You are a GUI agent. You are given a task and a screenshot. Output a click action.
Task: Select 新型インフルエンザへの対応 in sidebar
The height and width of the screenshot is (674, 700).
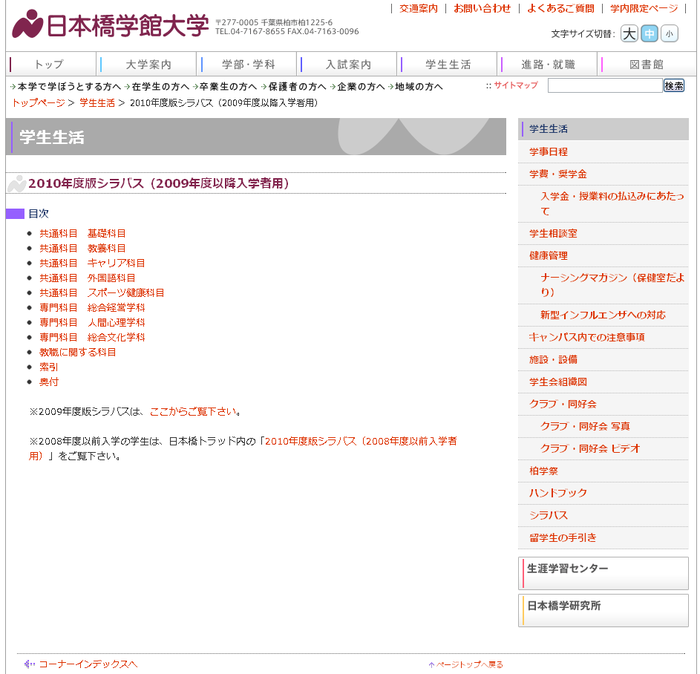pos(603,315)
